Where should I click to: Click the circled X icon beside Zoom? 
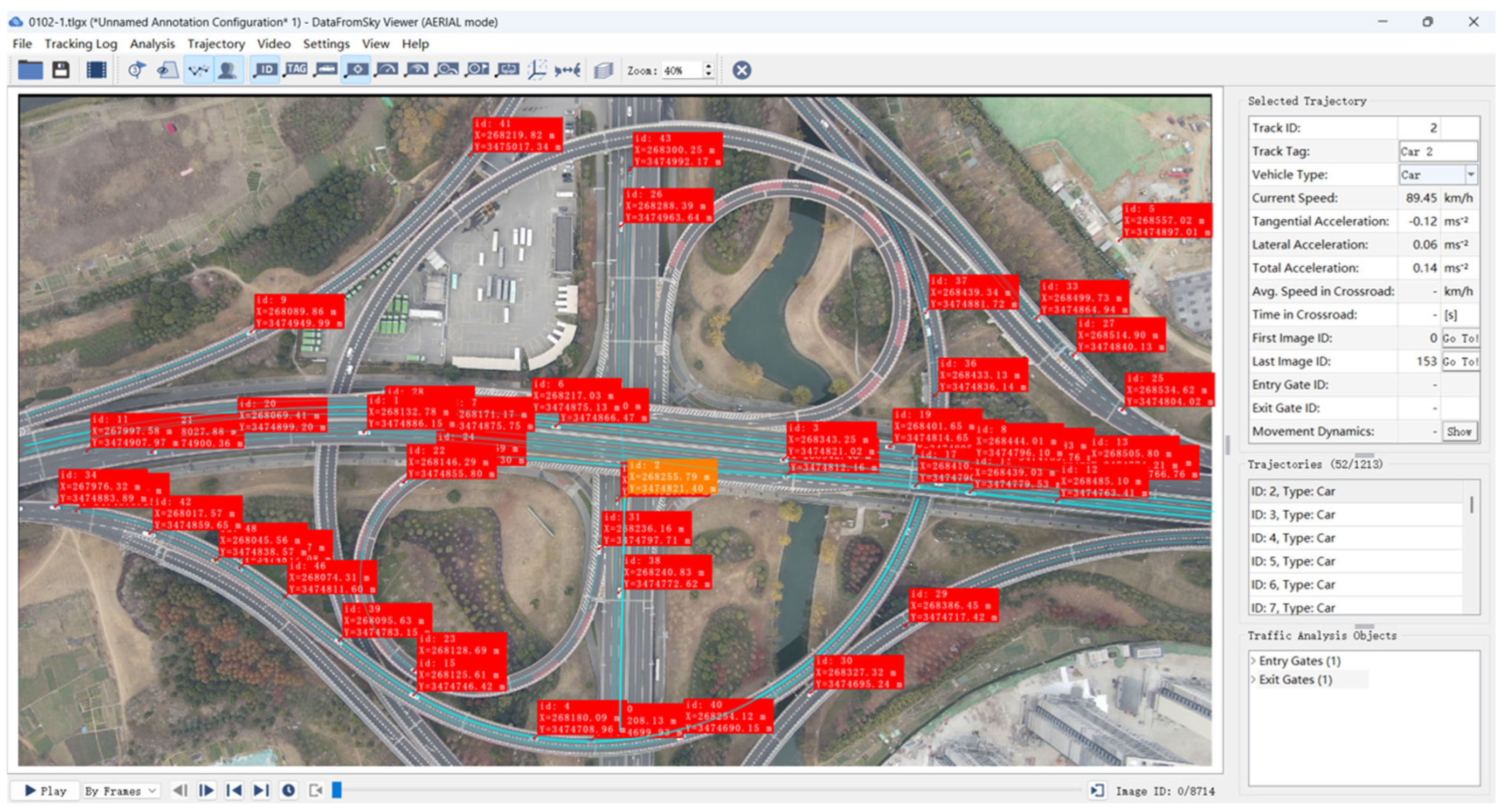pos(741,71)
